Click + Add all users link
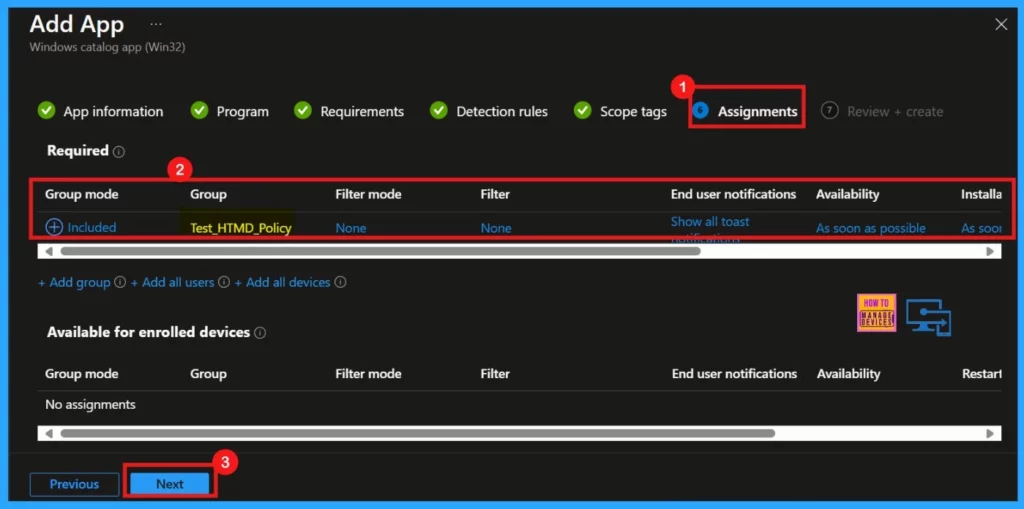This screenshot has height=509, width=1024. (x=172, y=282)
